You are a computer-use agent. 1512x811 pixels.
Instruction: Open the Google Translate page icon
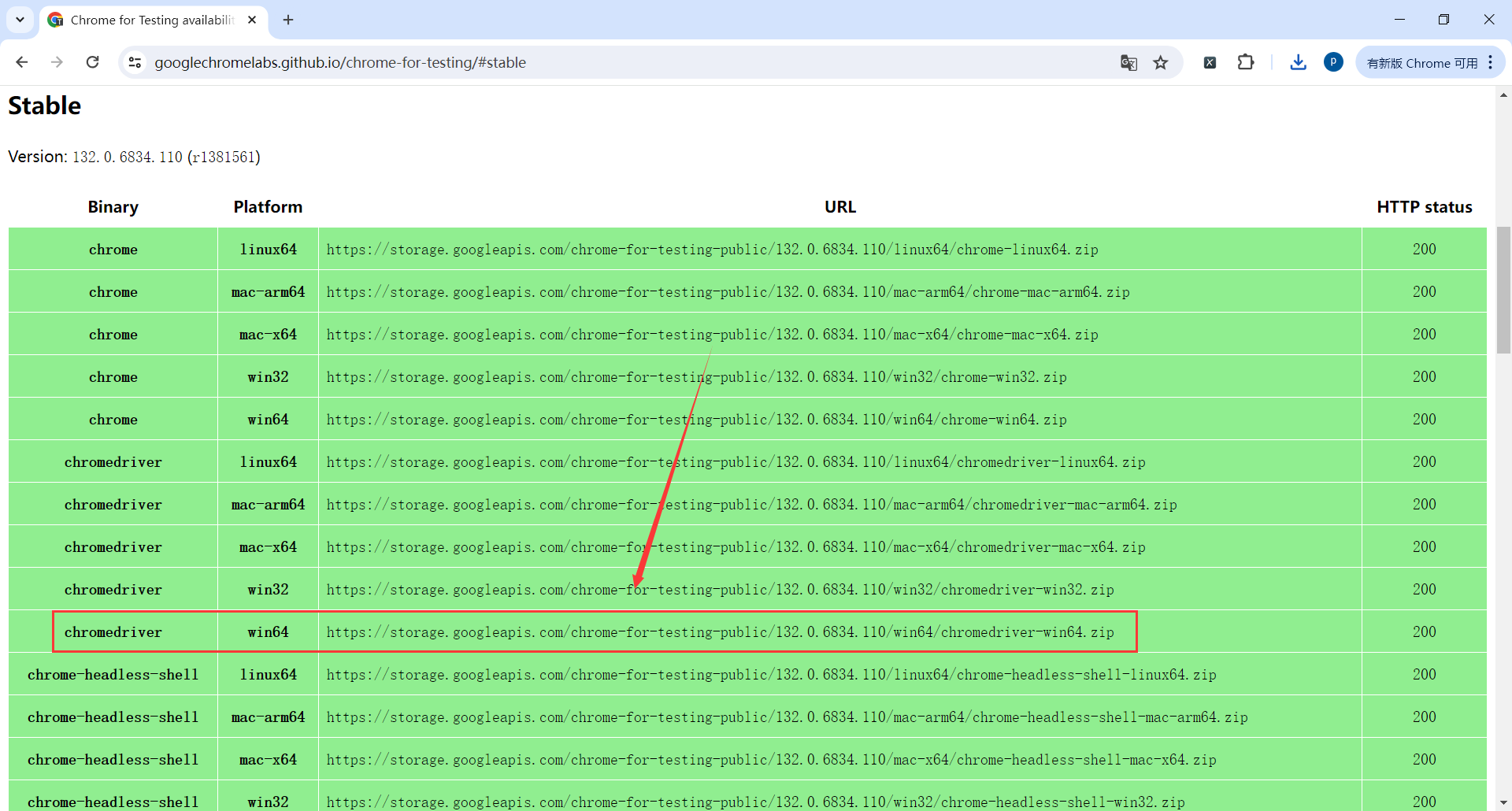coord(1128,62)
